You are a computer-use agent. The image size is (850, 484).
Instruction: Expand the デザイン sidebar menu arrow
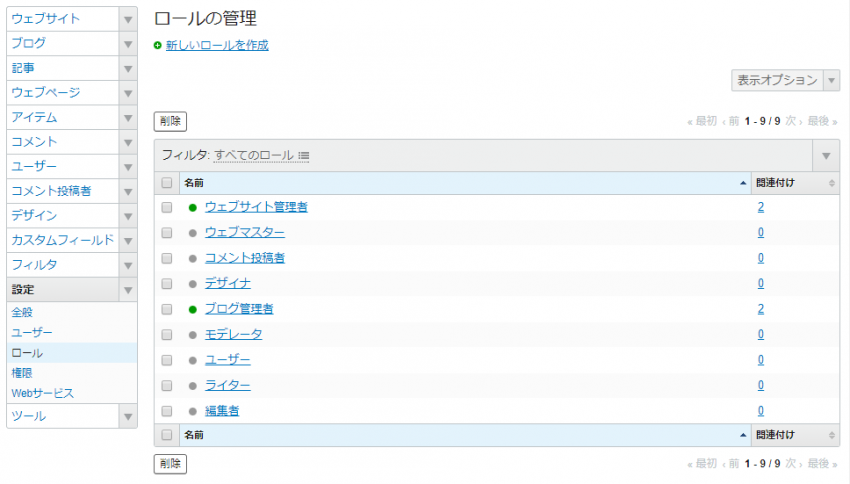point(128,216)
